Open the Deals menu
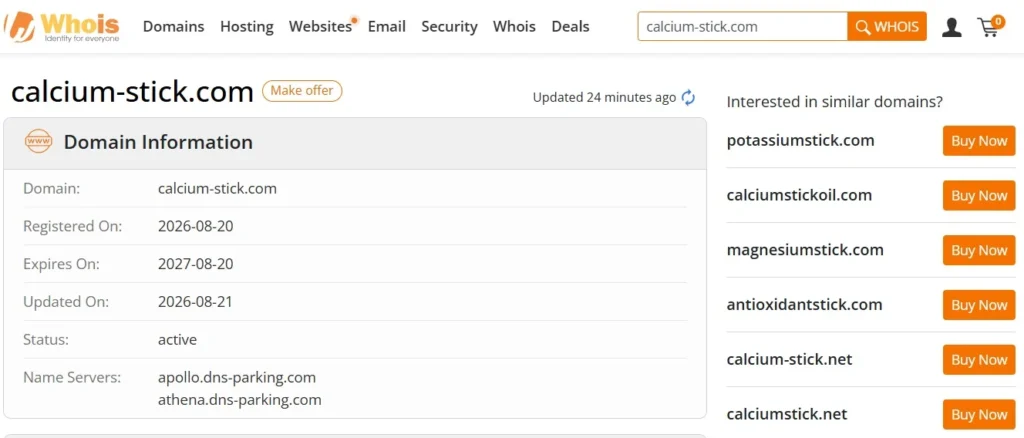The image size is (1024, 438). pos(571,27)
